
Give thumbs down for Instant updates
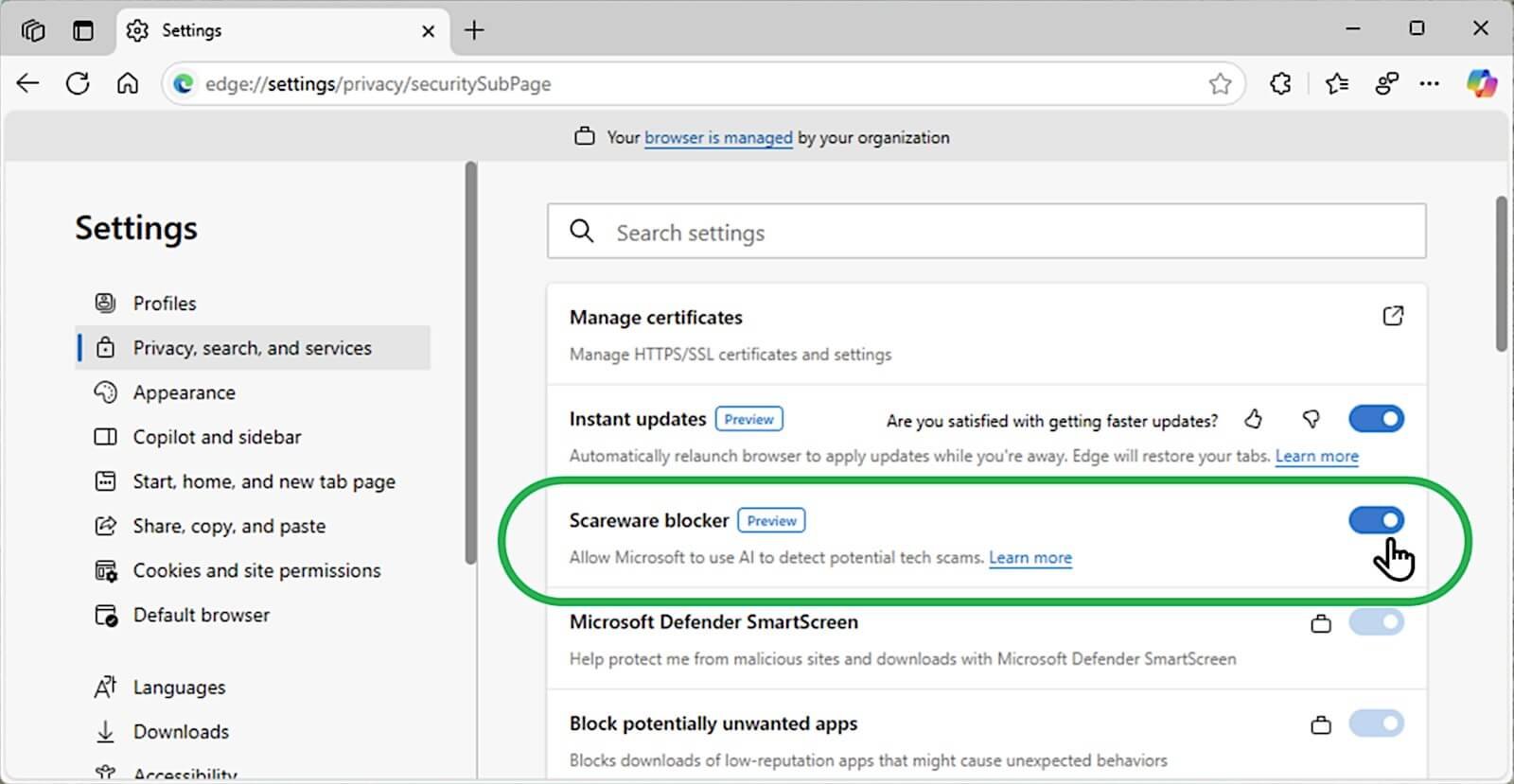tap(1311, 419)
